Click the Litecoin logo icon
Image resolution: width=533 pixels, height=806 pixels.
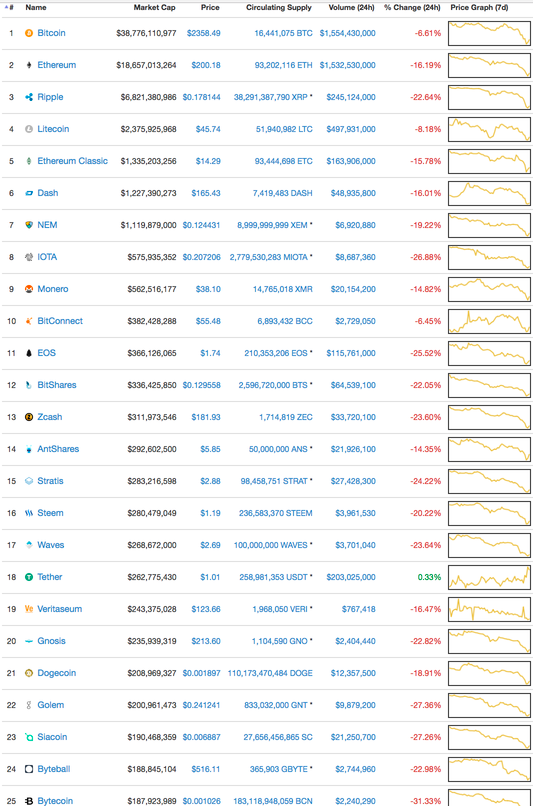point(29,129)
